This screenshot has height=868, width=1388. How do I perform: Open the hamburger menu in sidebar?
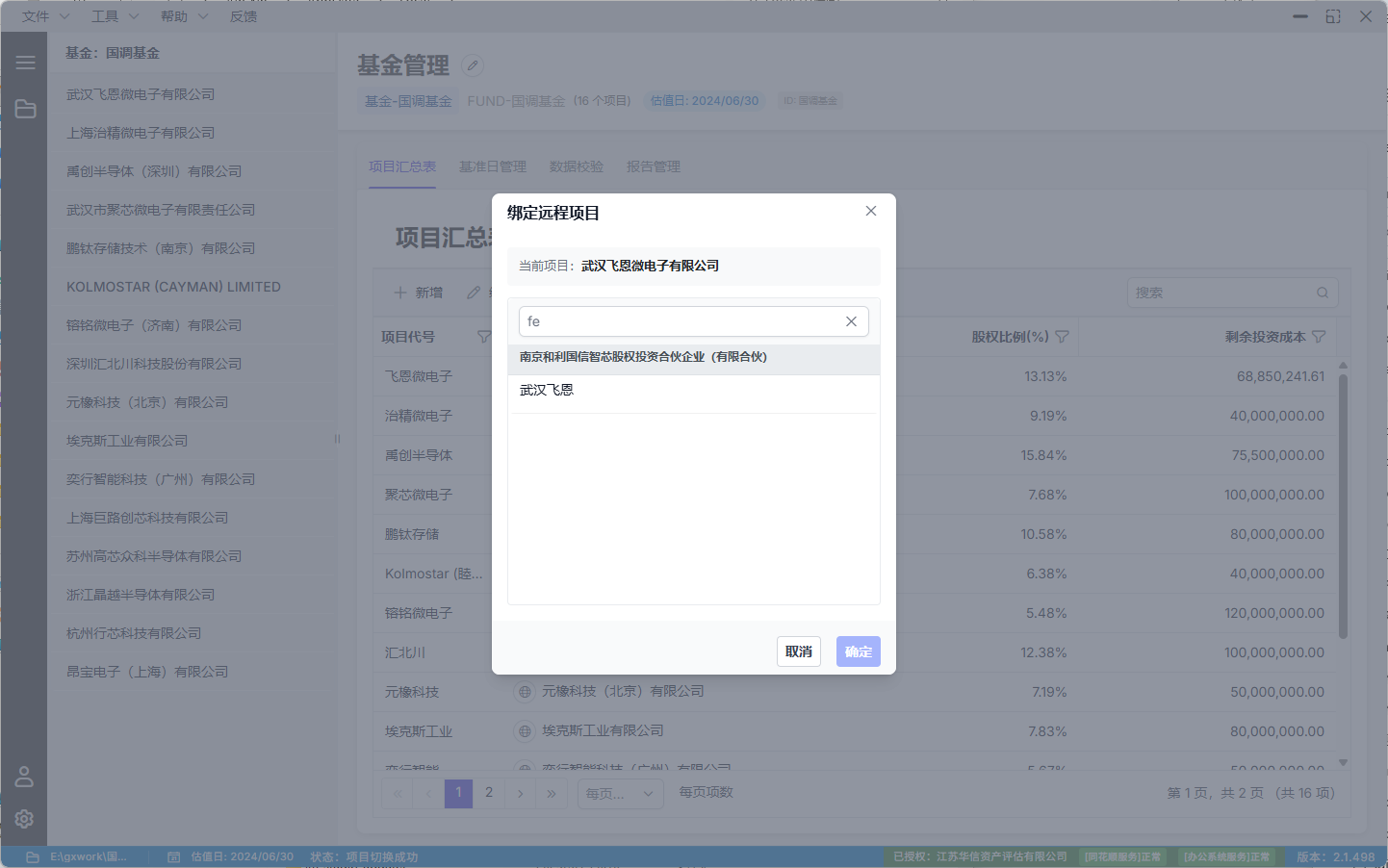point(25,63)
